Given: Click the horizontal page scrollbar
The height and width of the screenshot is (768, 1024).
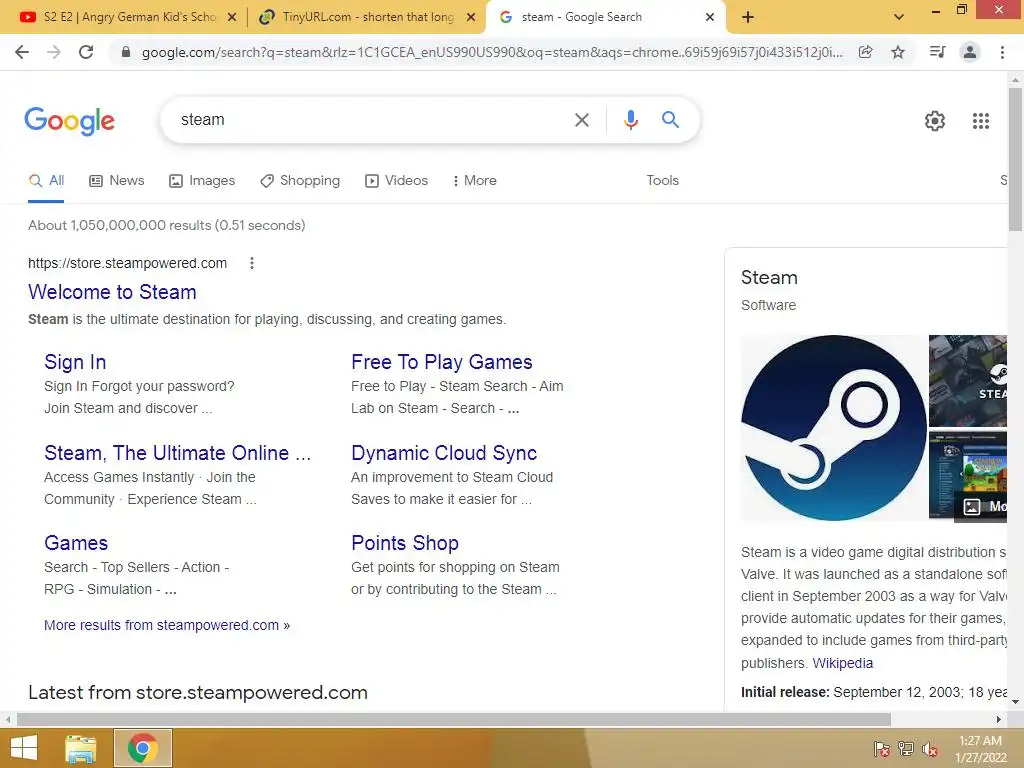Looking at the screenshot, I should click(x=454, y=720).
